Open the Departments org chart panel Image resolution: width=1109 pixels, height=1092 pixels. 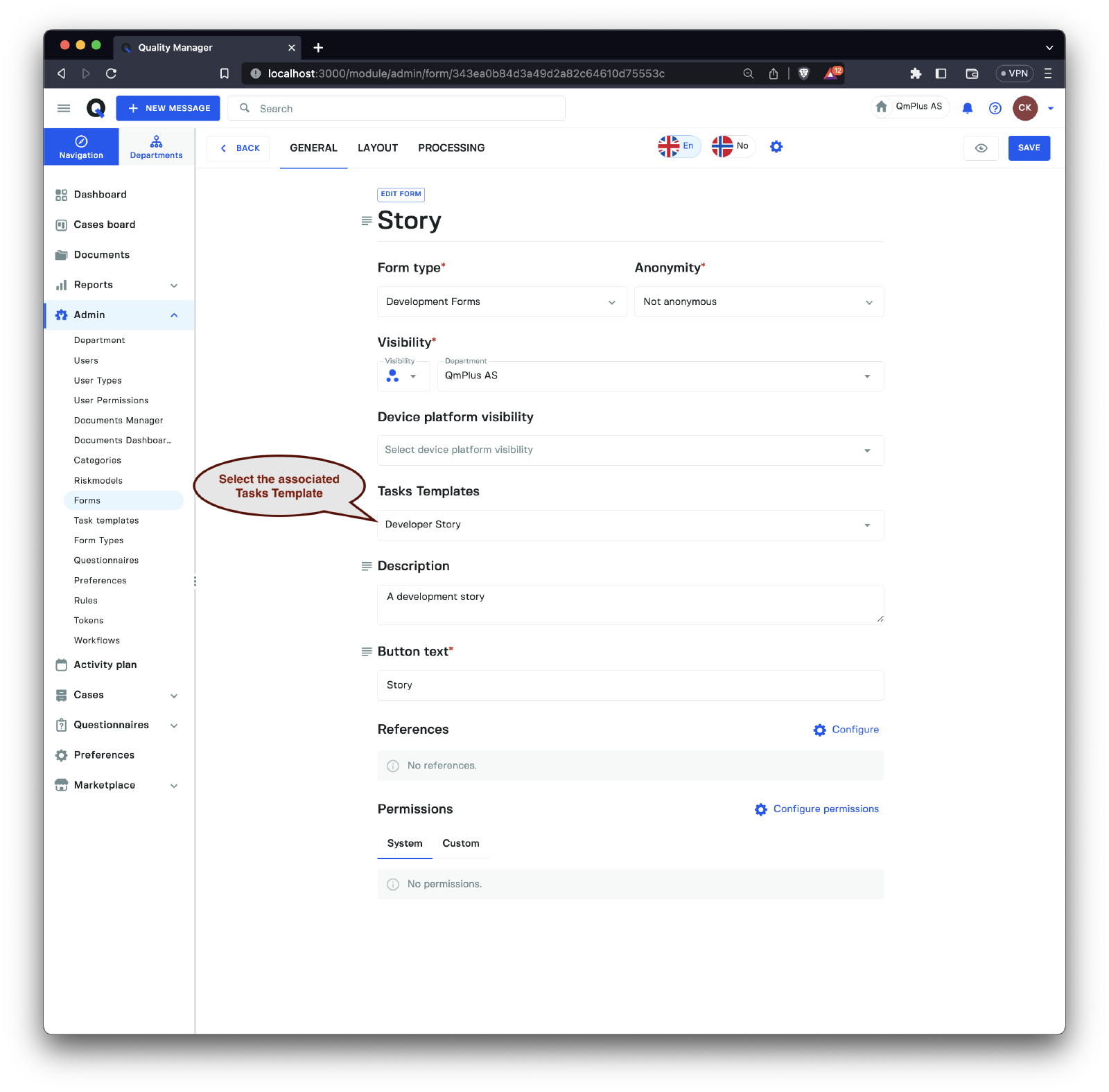156,147
